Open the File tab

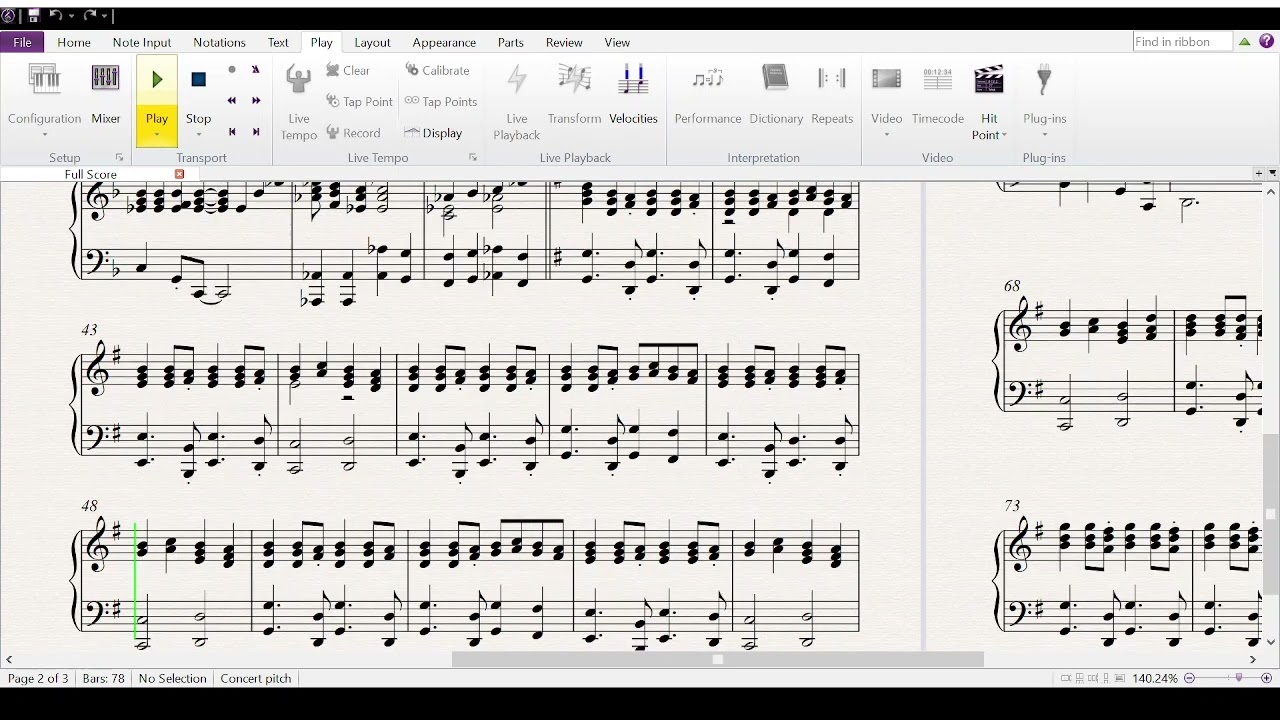(x=22, y=42)
